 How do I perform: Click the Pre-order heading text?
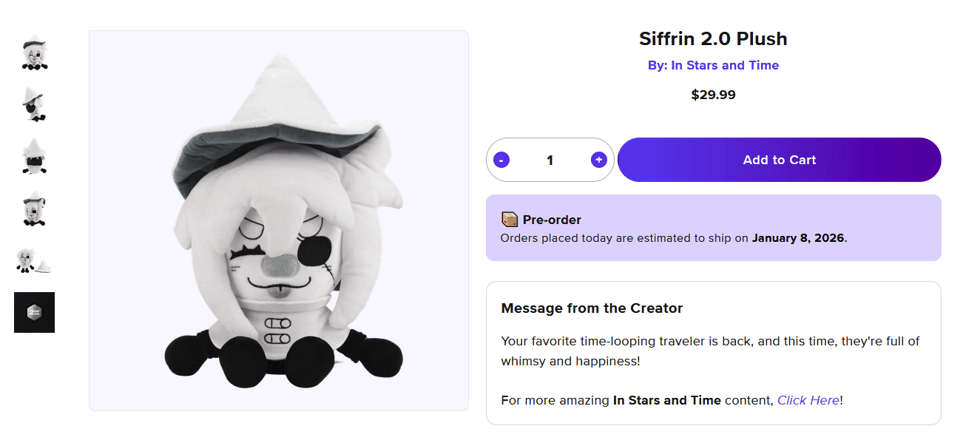pos(551,220)
